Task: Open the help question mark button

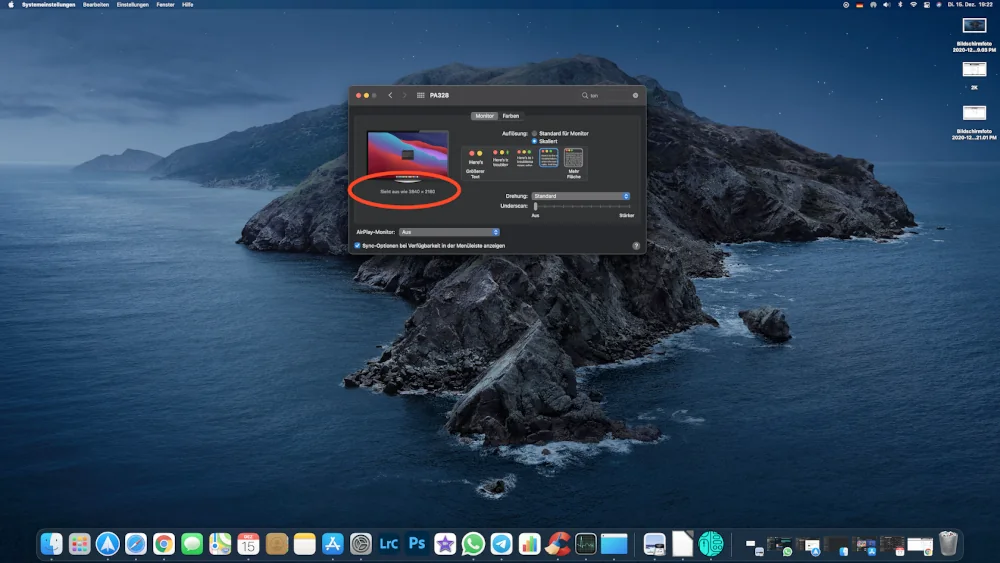Action: pos(636,245)
